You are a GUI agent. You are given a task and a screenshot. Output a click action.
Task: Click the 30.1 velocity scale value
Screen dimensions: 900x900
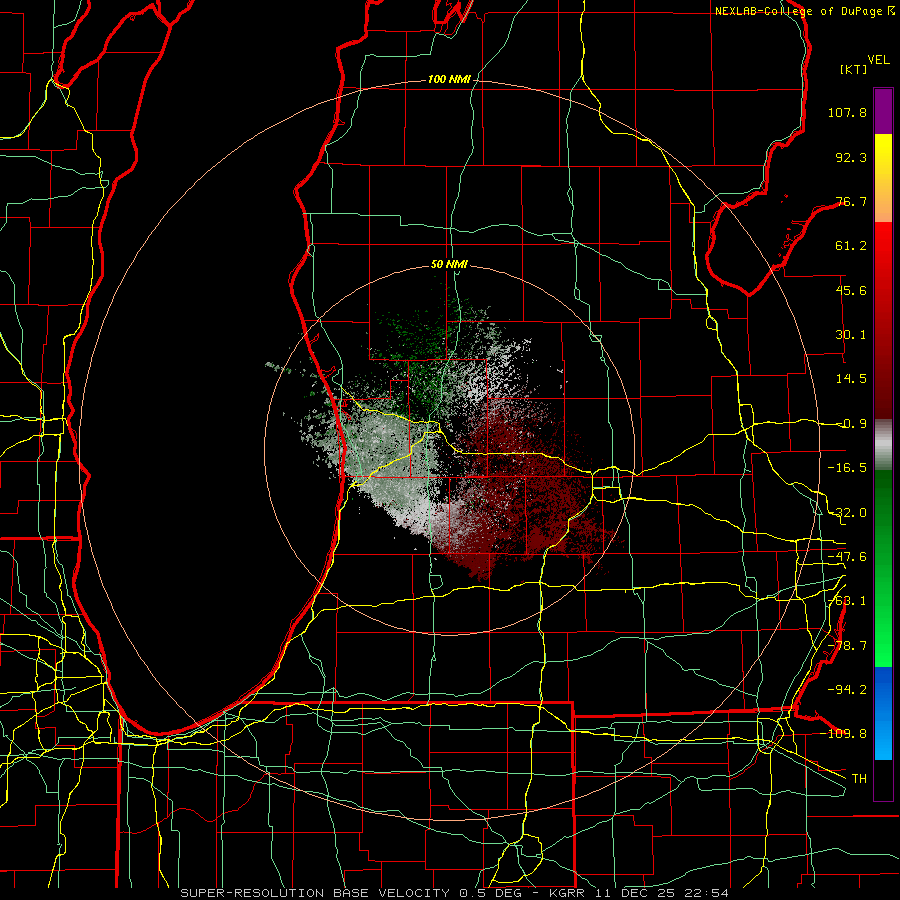click(x=851, y=335)
